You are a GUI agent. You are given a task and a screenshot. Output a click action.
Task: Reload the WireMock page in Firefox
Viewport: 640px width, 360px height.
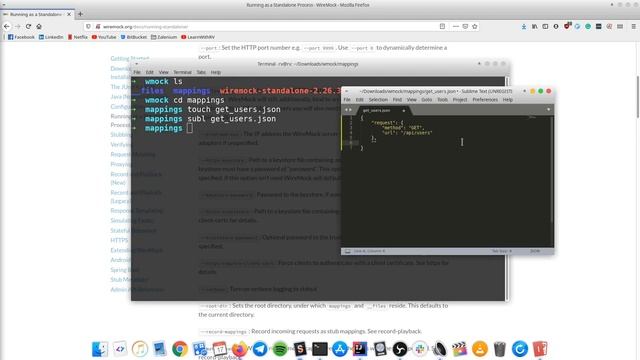click(x=28, y=26)
